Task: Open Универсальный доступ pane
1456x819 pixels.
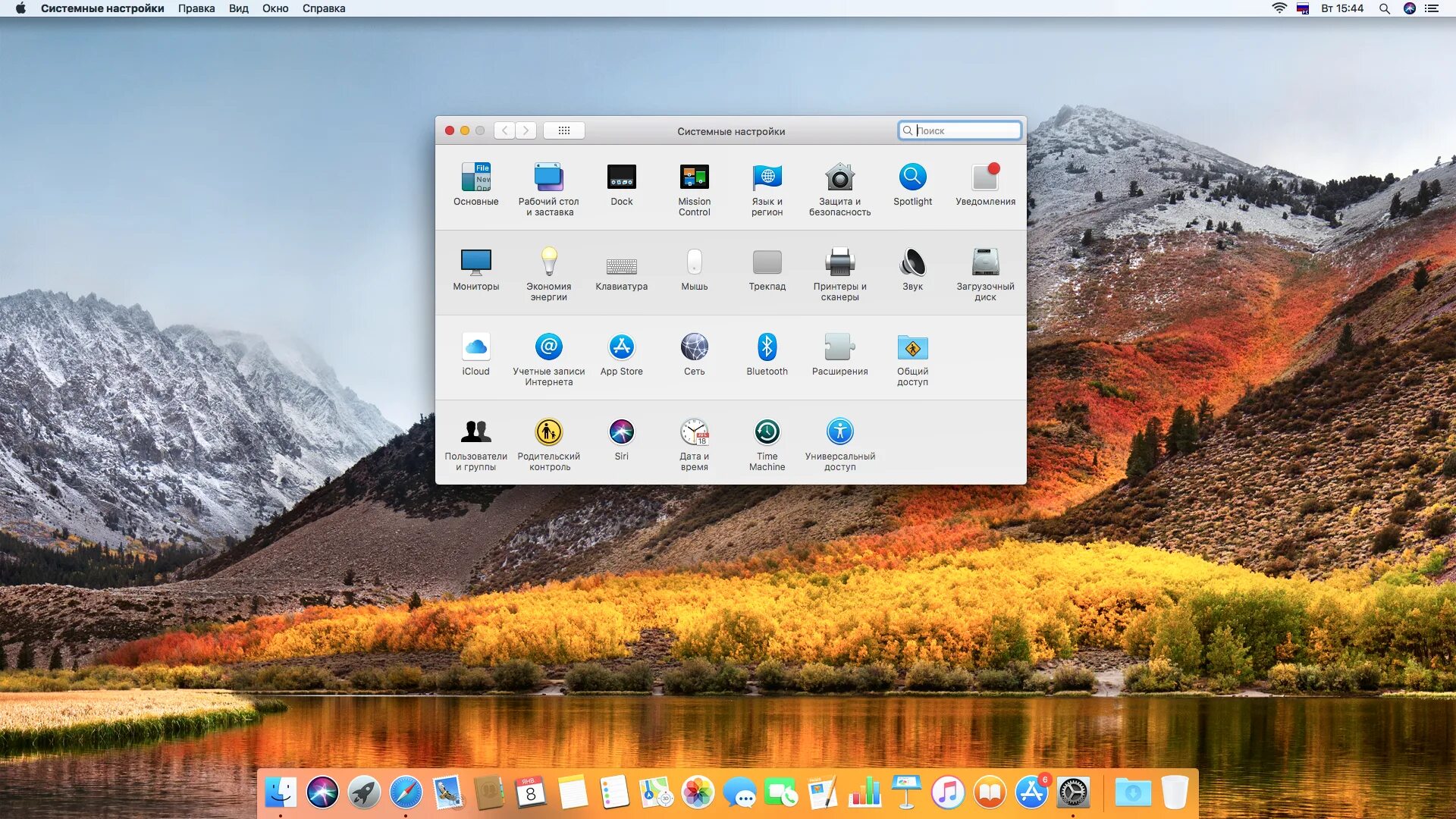Action: pyautogui.click(x=839, y=432)
